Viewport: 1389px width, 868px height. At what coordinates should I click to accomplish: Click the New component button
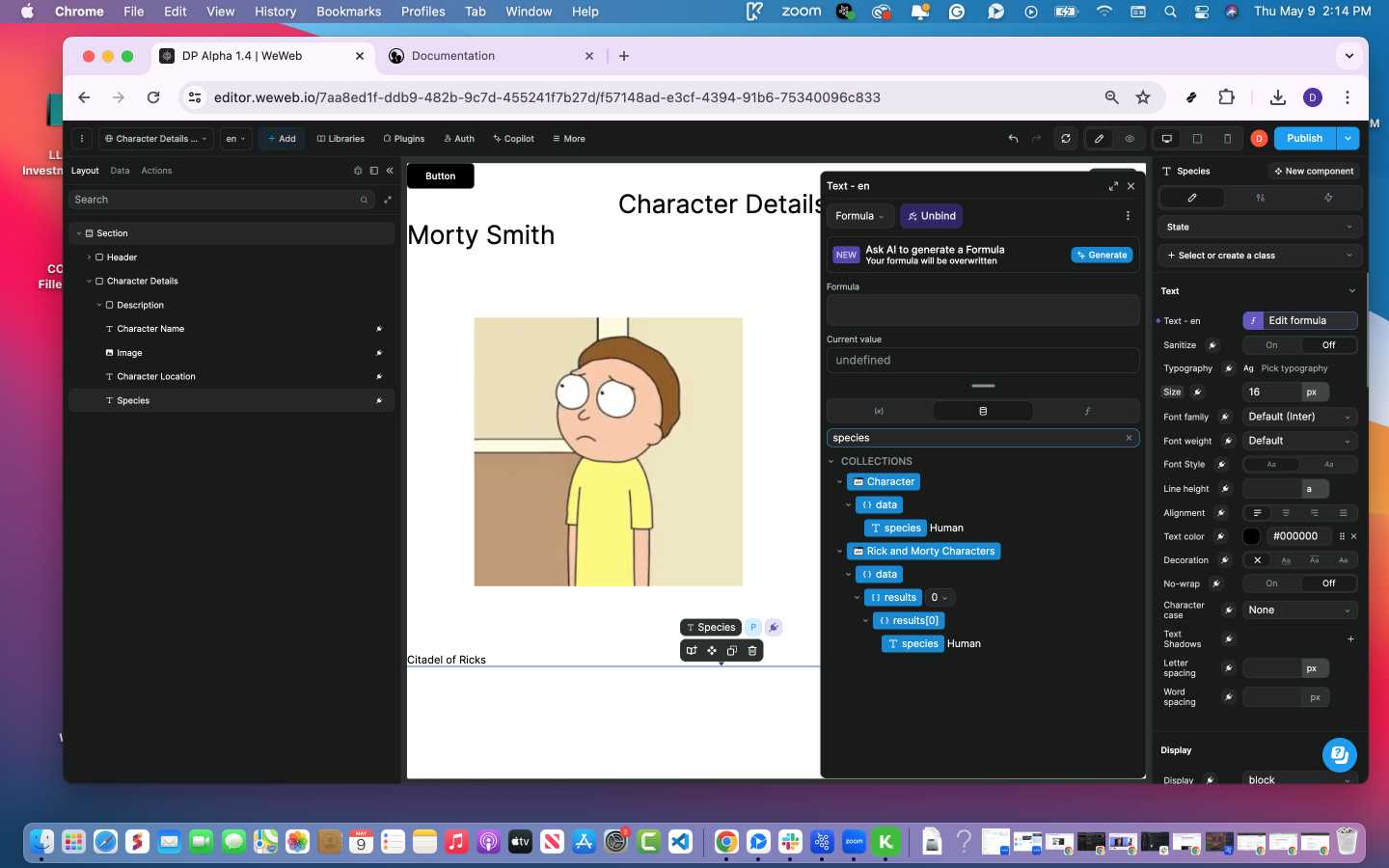click(1314, 171)
